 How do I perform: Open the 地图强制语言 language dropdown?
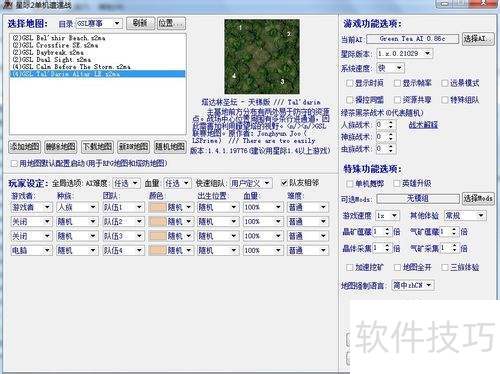413,285
